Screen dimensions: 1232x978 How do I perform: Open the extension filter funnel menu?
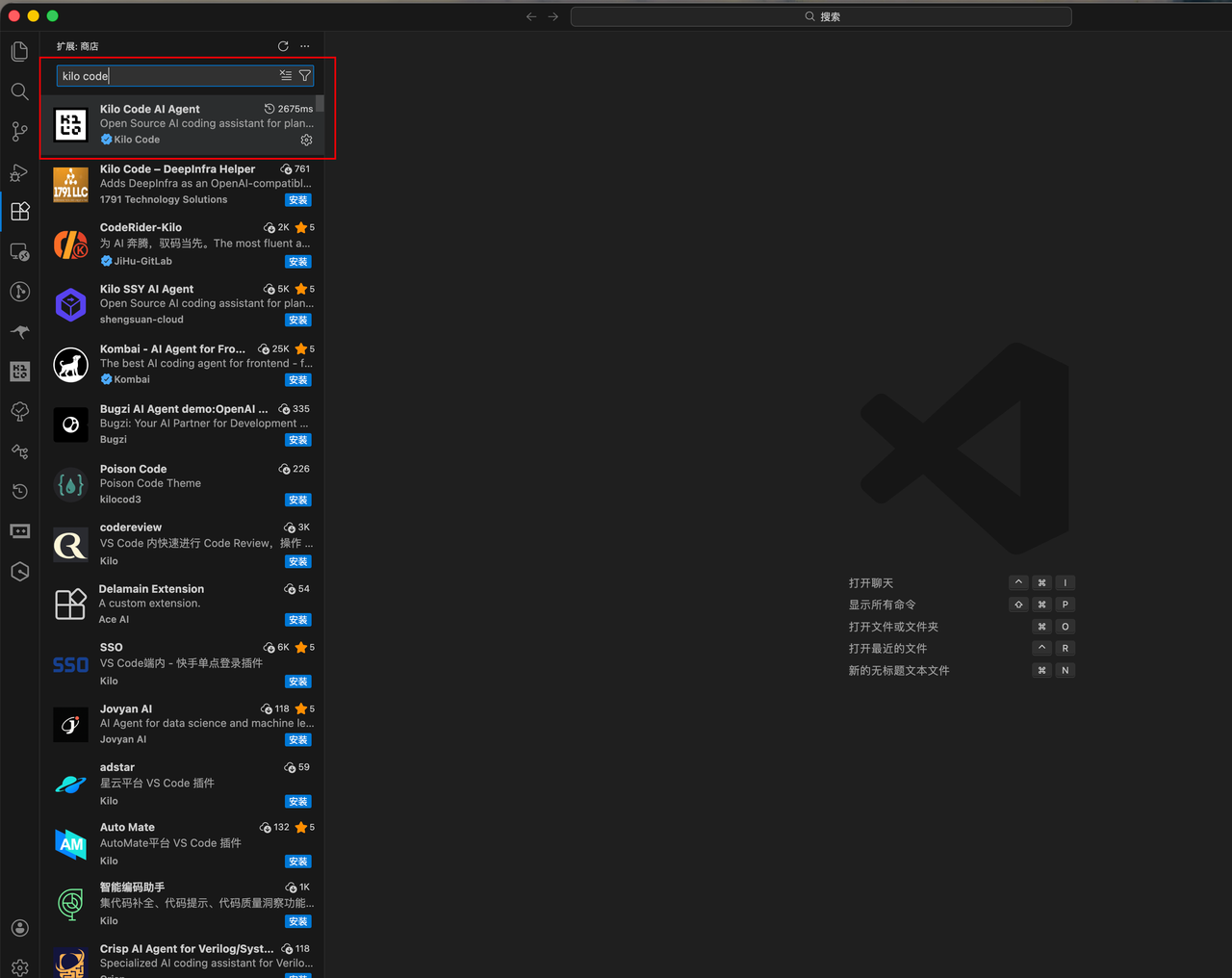click(x=305, y=75)
